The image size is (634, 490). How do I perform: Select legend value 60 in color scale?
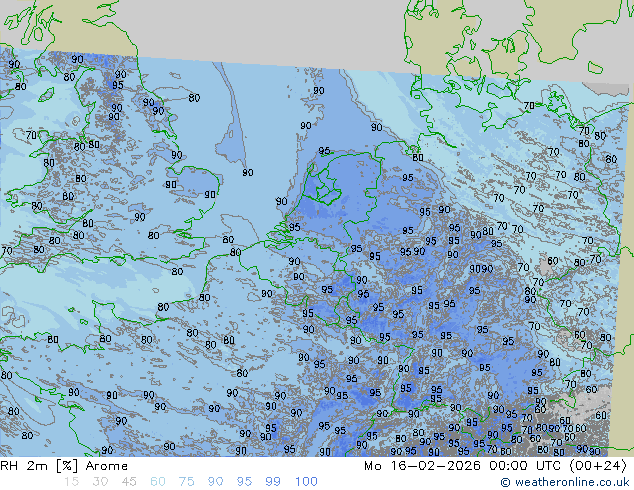158,482
